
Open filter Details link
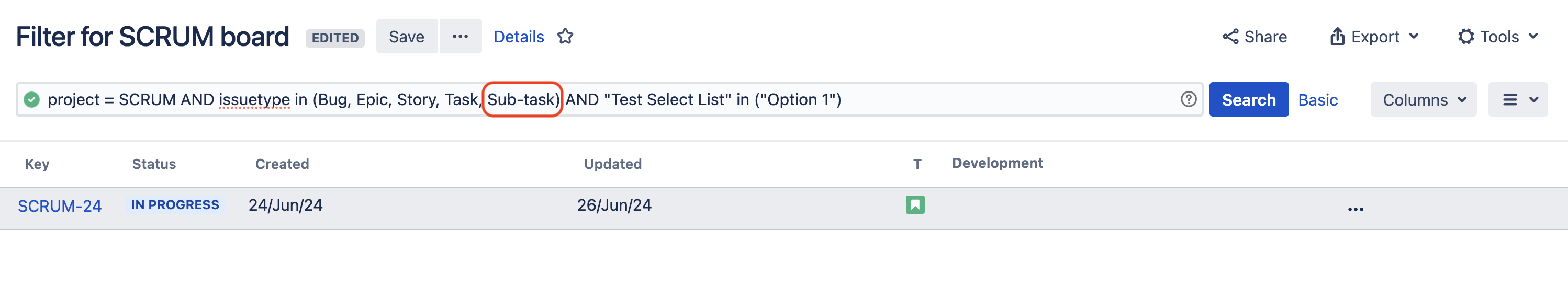point(519,37)
